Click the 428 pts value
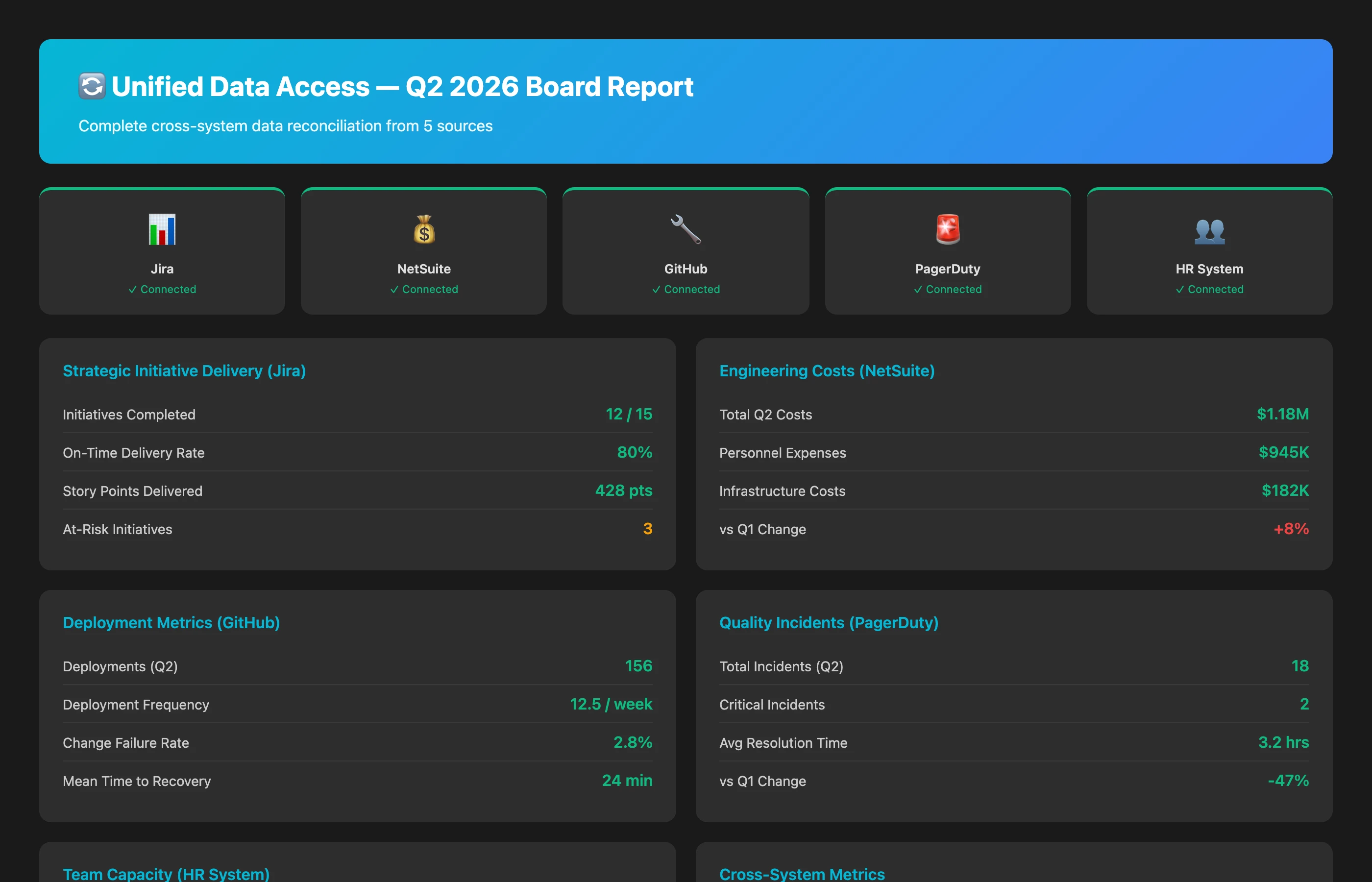 click(x=624, y=491)
